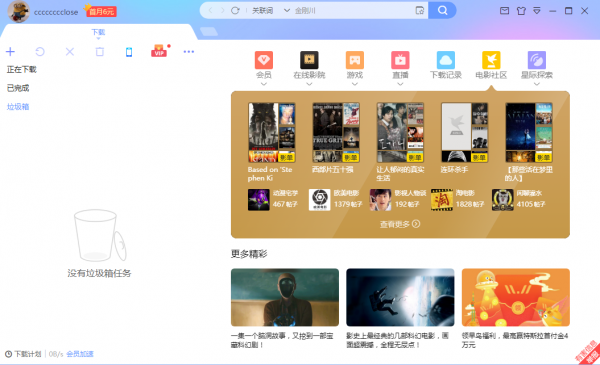This screenshot has height=365, width=600.
Task: Open the mobile phone icon in toolbar
Action: [x=129, y=52]
